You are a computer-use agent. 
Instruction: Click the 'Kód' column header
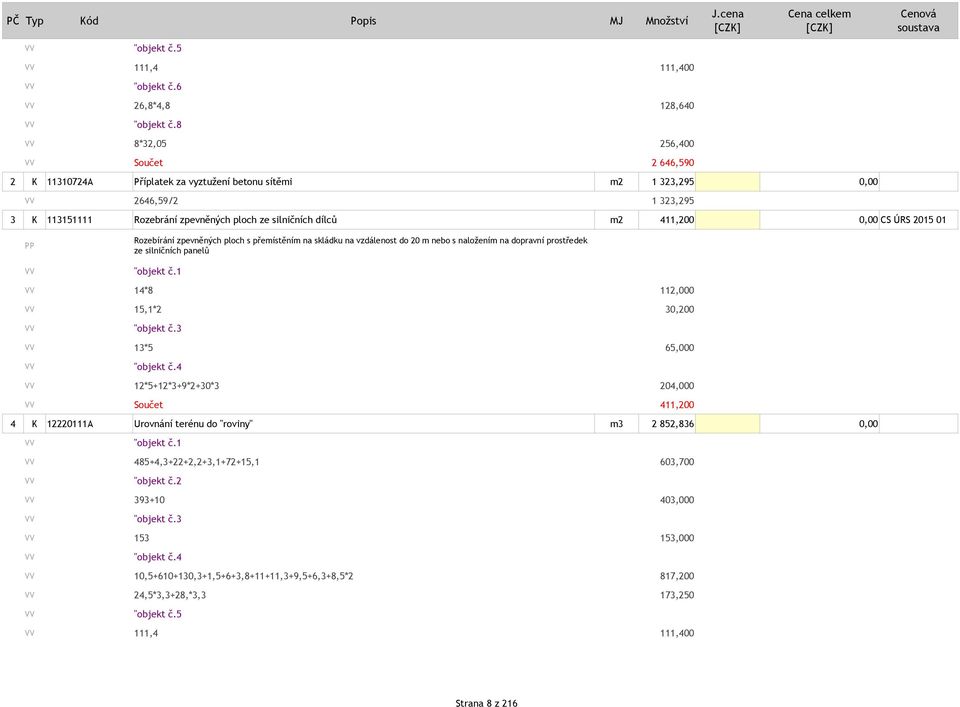coord(89,21)
